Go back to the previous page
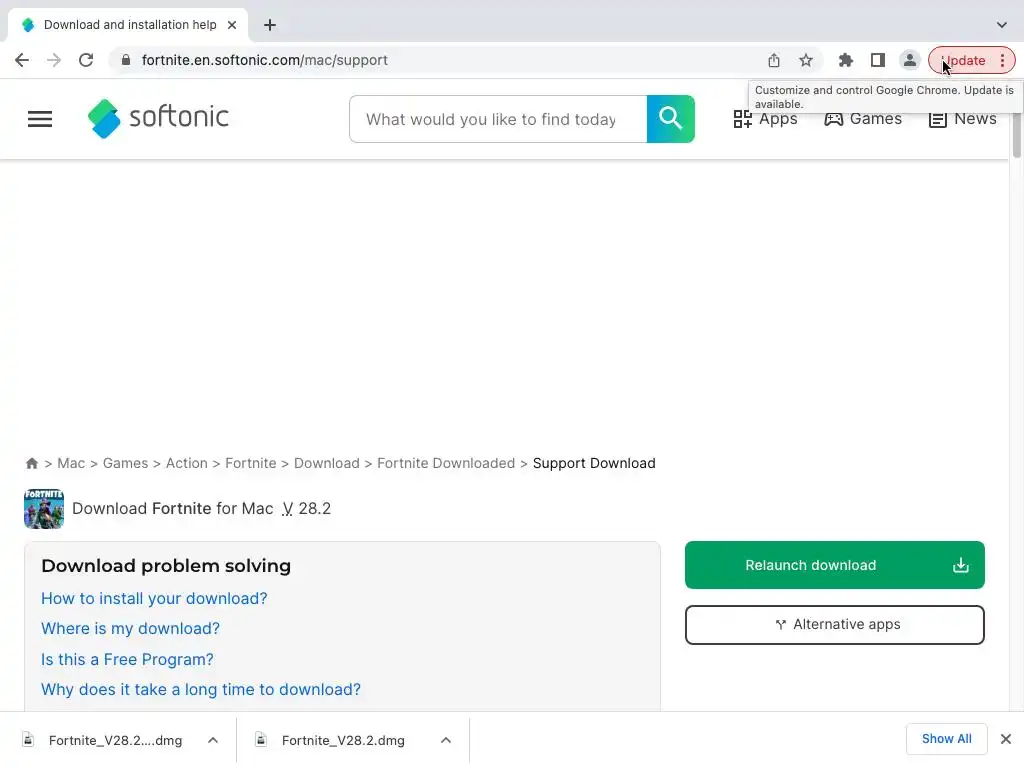1024x768 pixels. click(22, 60)
